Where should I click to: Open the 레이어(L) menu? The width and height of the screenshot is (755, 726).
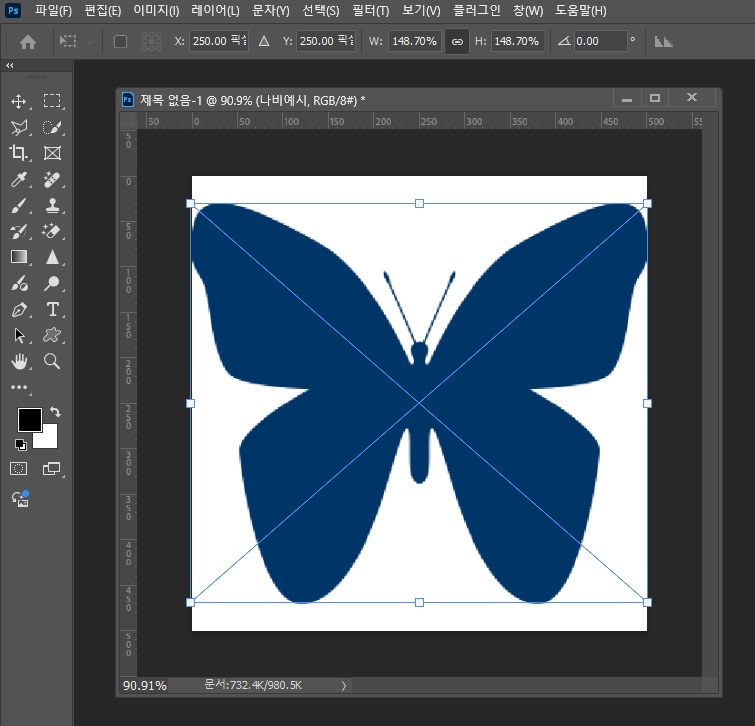coord(215,11)
